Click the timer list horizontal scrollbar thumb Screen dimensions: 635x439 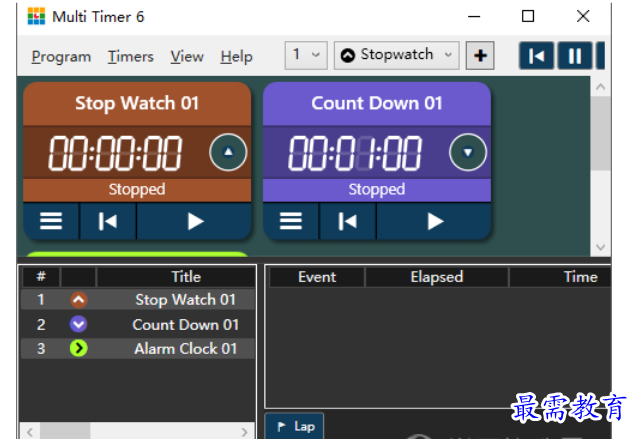(x=65, y=432)
